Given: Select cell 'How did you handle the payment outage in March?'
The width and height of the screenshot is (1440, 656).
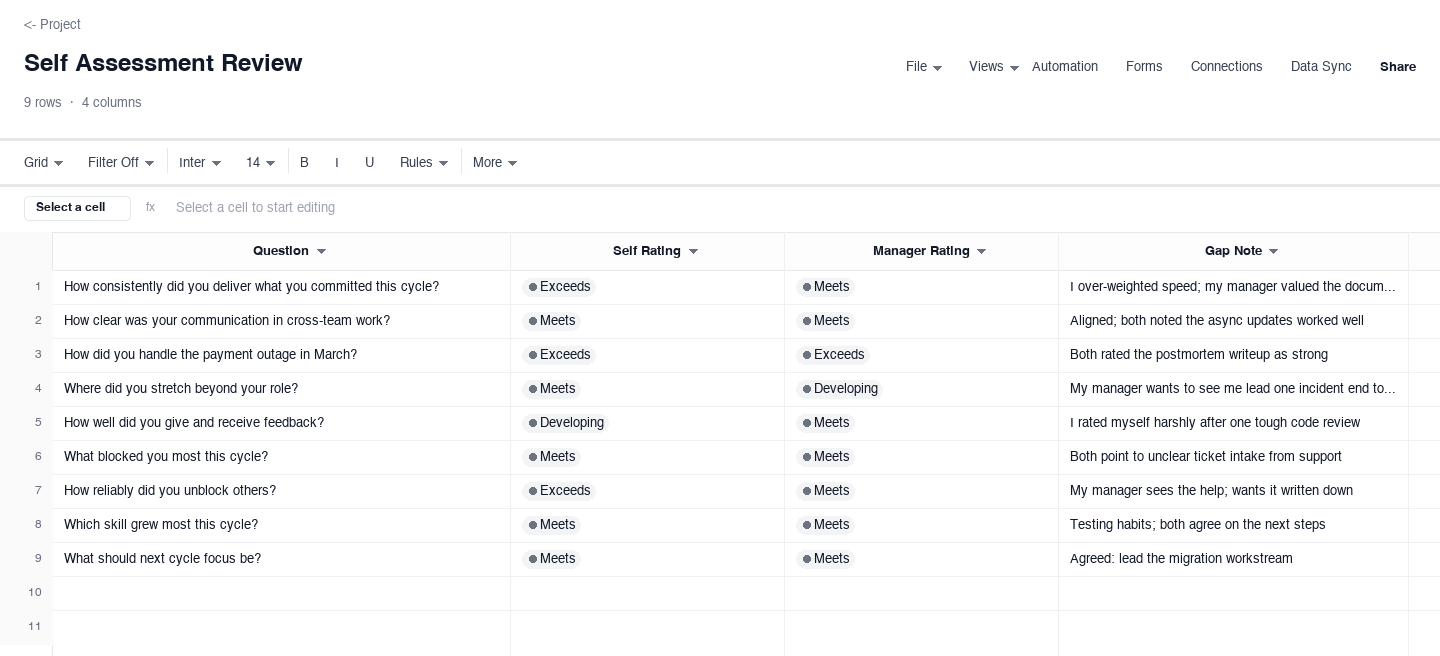Looking at the screenshot, I should point(281,355).
